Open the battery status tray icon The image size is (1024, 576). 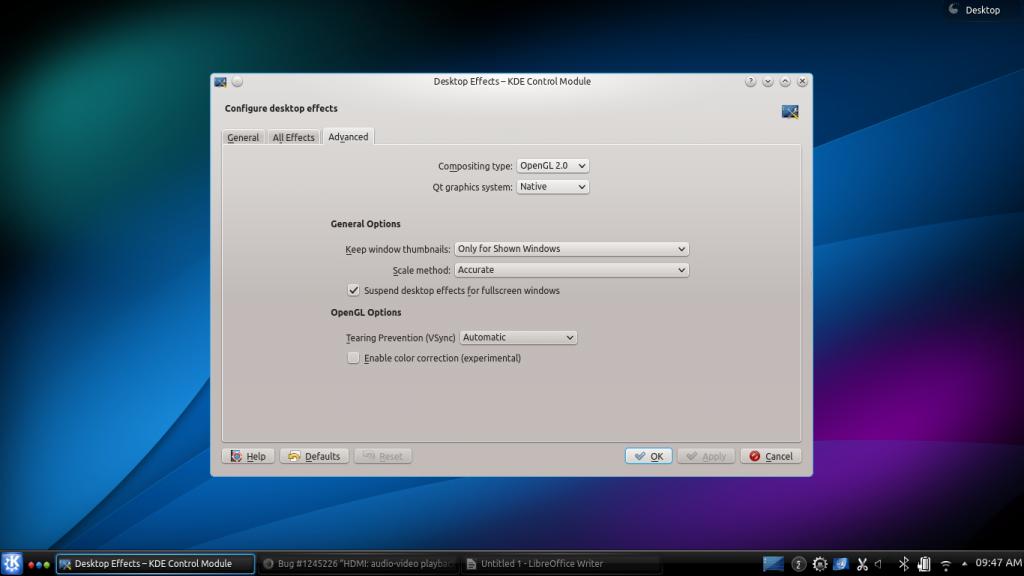[x=924, y=564]
